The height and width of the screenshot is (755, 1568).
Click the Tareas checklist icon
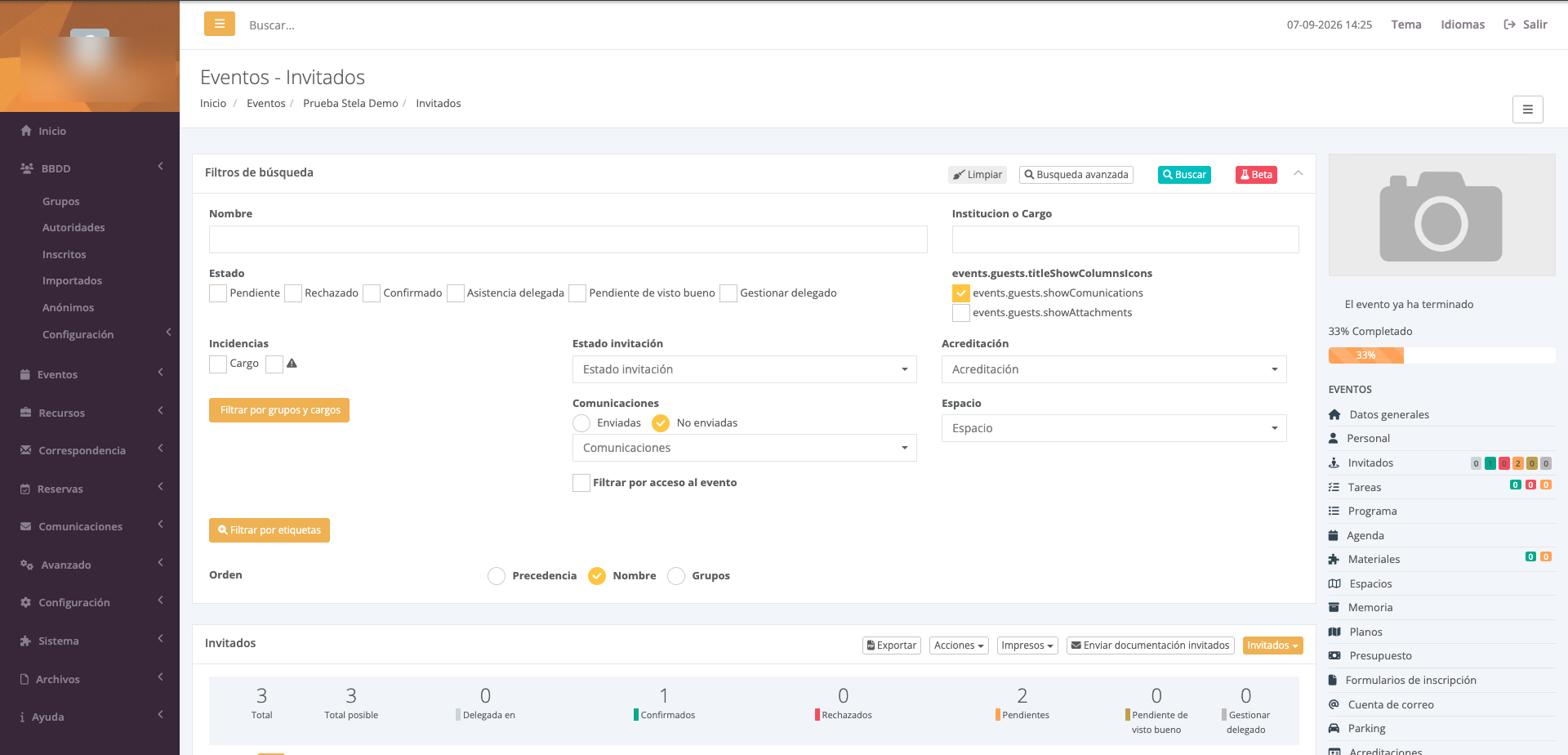tap(1334, 487)
